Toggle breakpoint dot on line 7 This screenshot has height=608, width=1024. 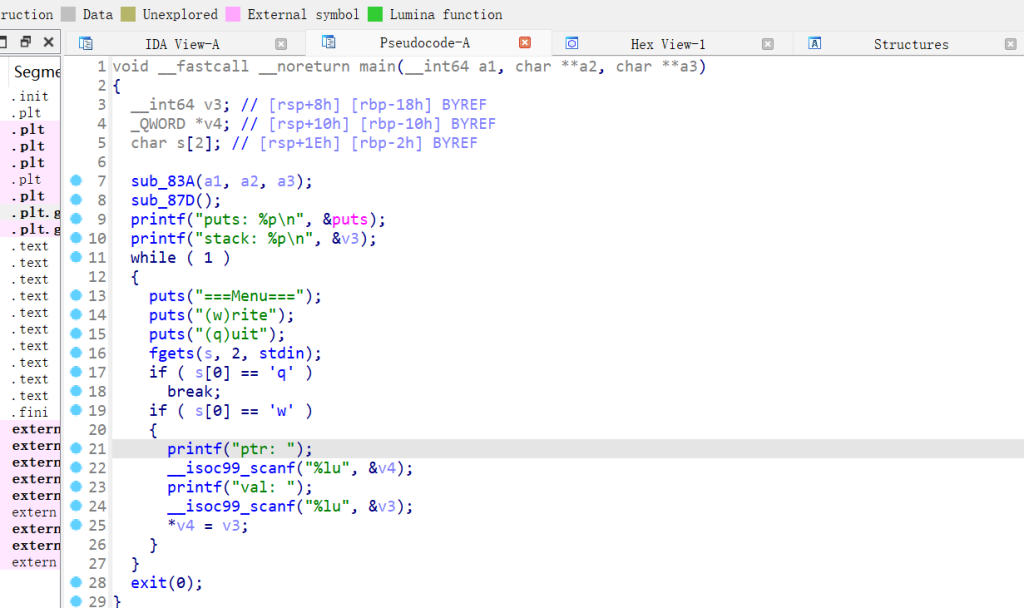pyautogui.click(x=76, y=181)
